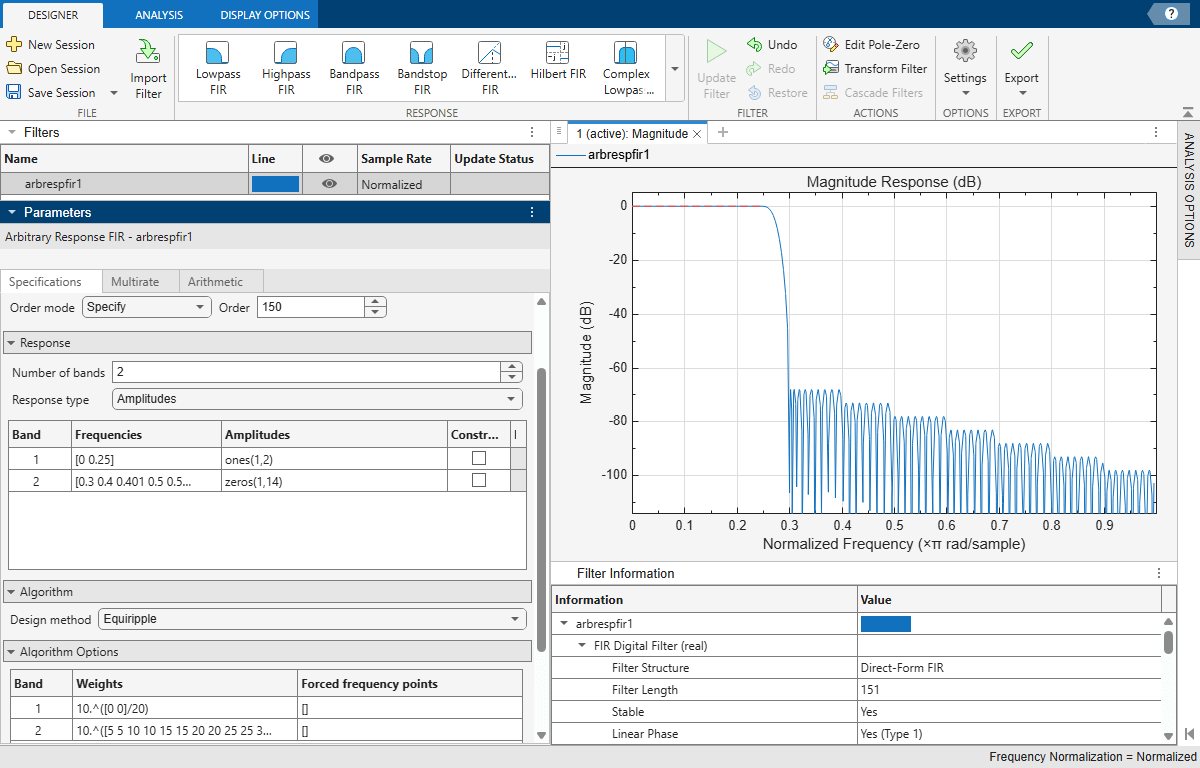The width and height of the screenshot is (1200, 768).
Task: Open Filter Information options menu
Action: click(x=1159, y=573)
